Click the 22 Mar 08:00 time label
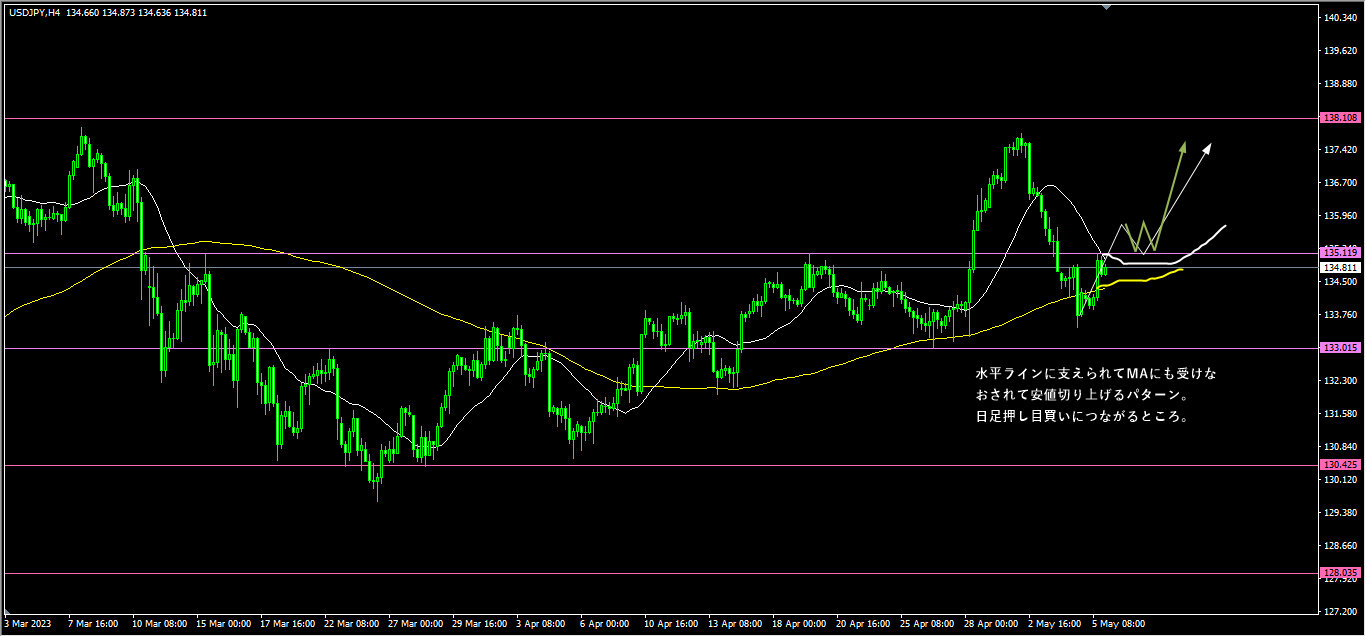The image size is (1366, 637). 352,623
